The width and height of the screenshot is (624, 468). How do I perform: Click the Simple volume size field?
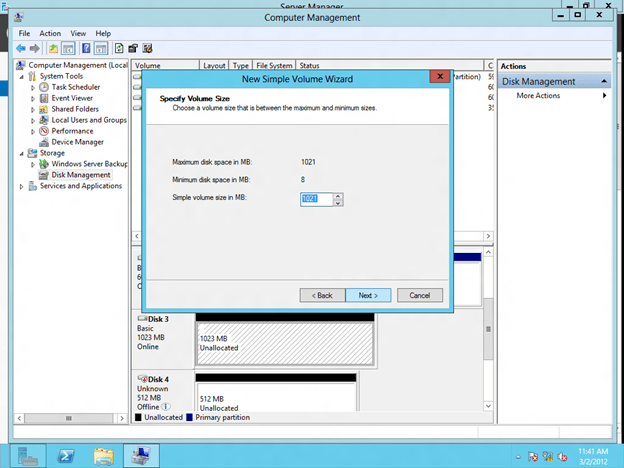pyautogui.click(x=316, y=199)
